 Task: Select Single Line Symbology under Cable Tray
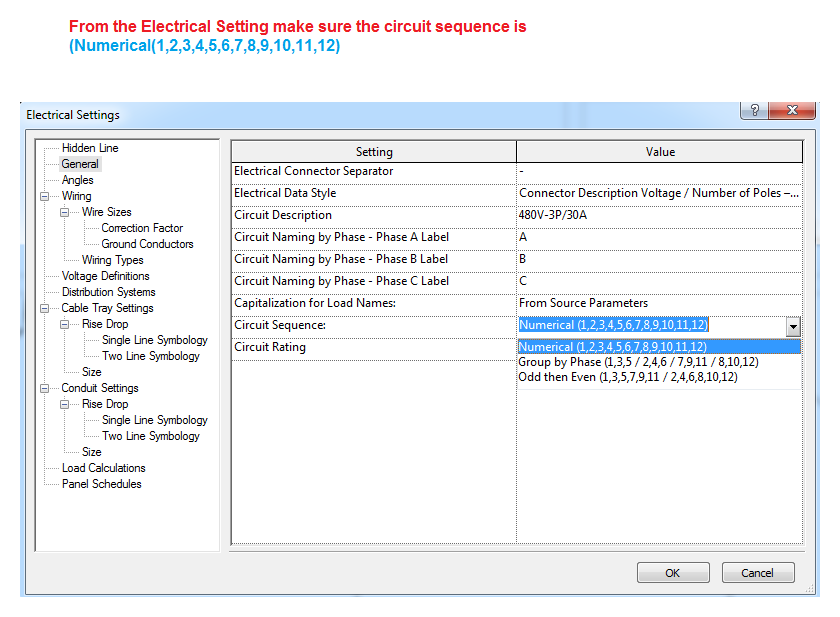[x=155, y=340]
